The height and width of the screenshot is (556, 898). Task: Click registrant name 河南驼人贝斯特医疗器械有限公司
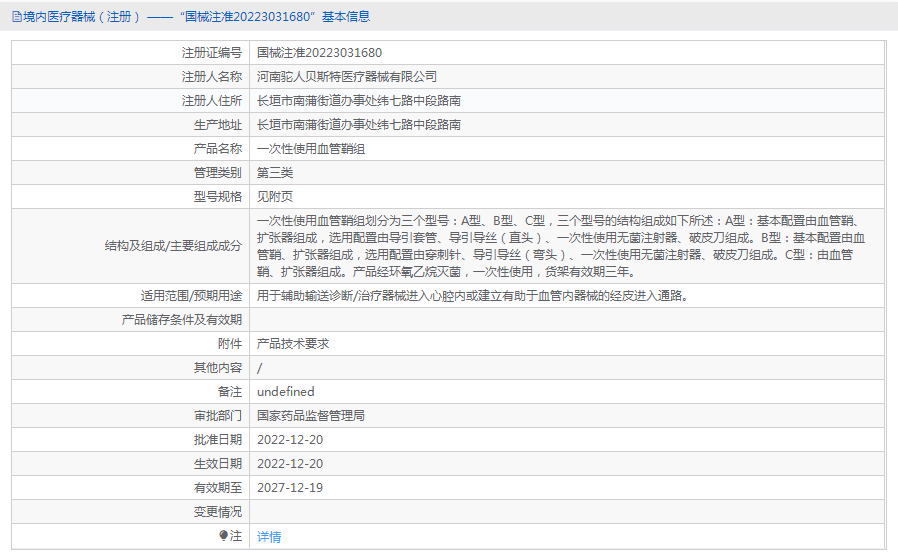[346, 77]
